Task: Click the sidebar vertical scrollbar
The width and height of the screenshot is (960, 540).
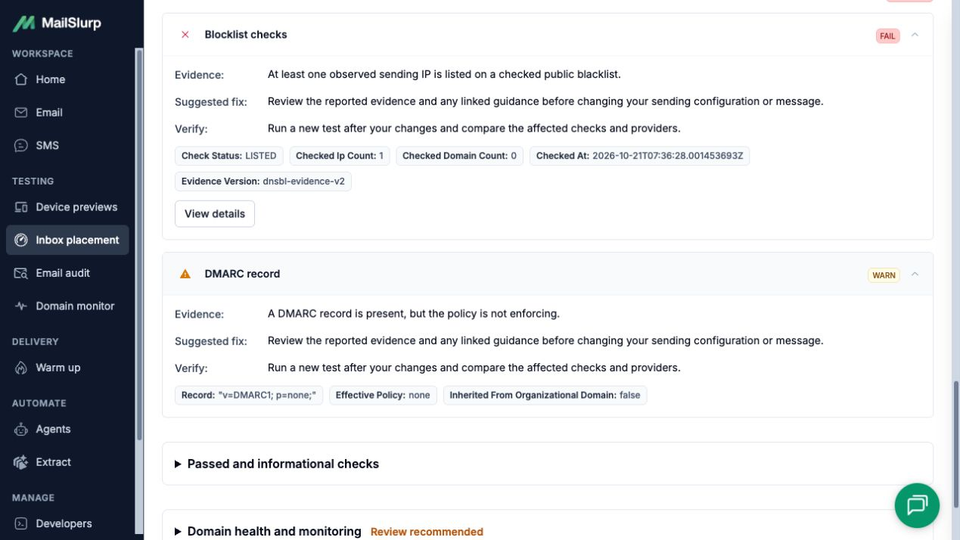Action: tap(139, 245)
